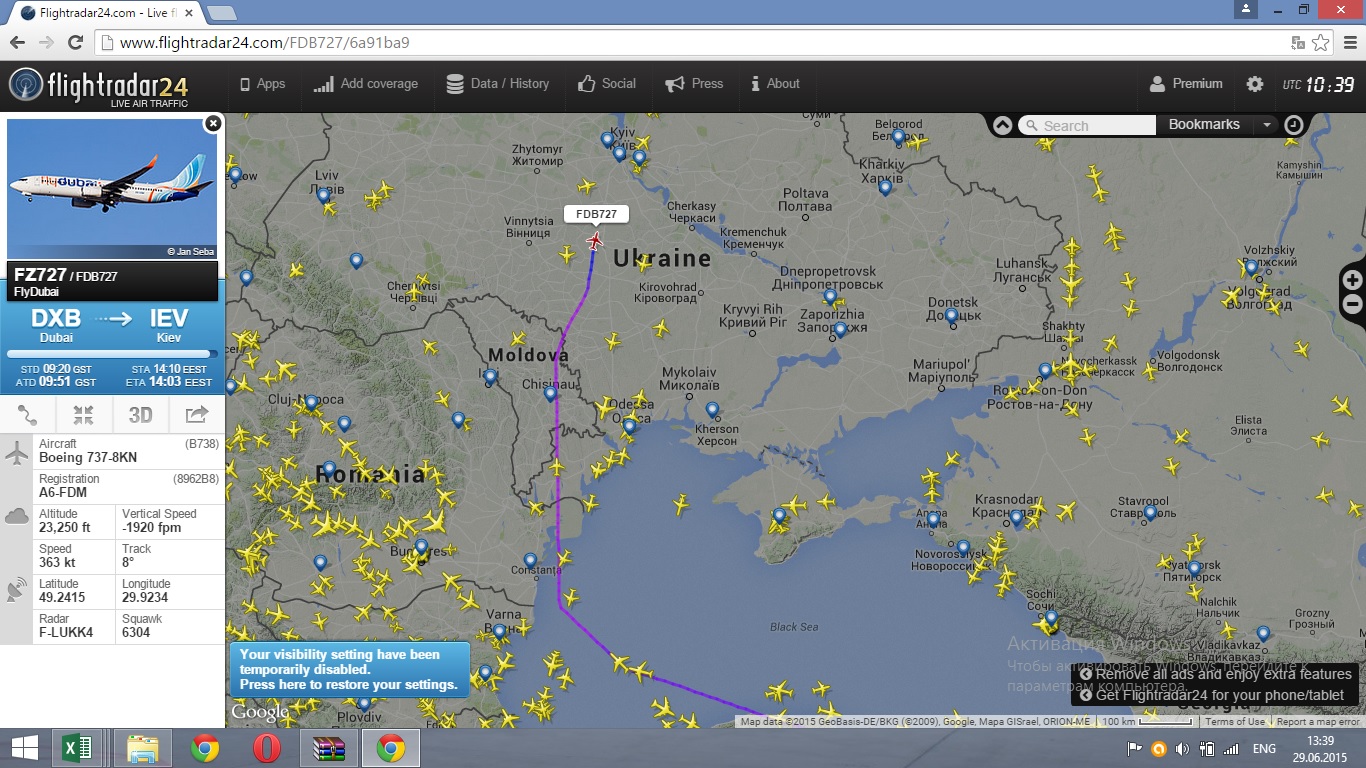Open the Data / History menu
Screen dimensions: 1366x768
point(498,84)
